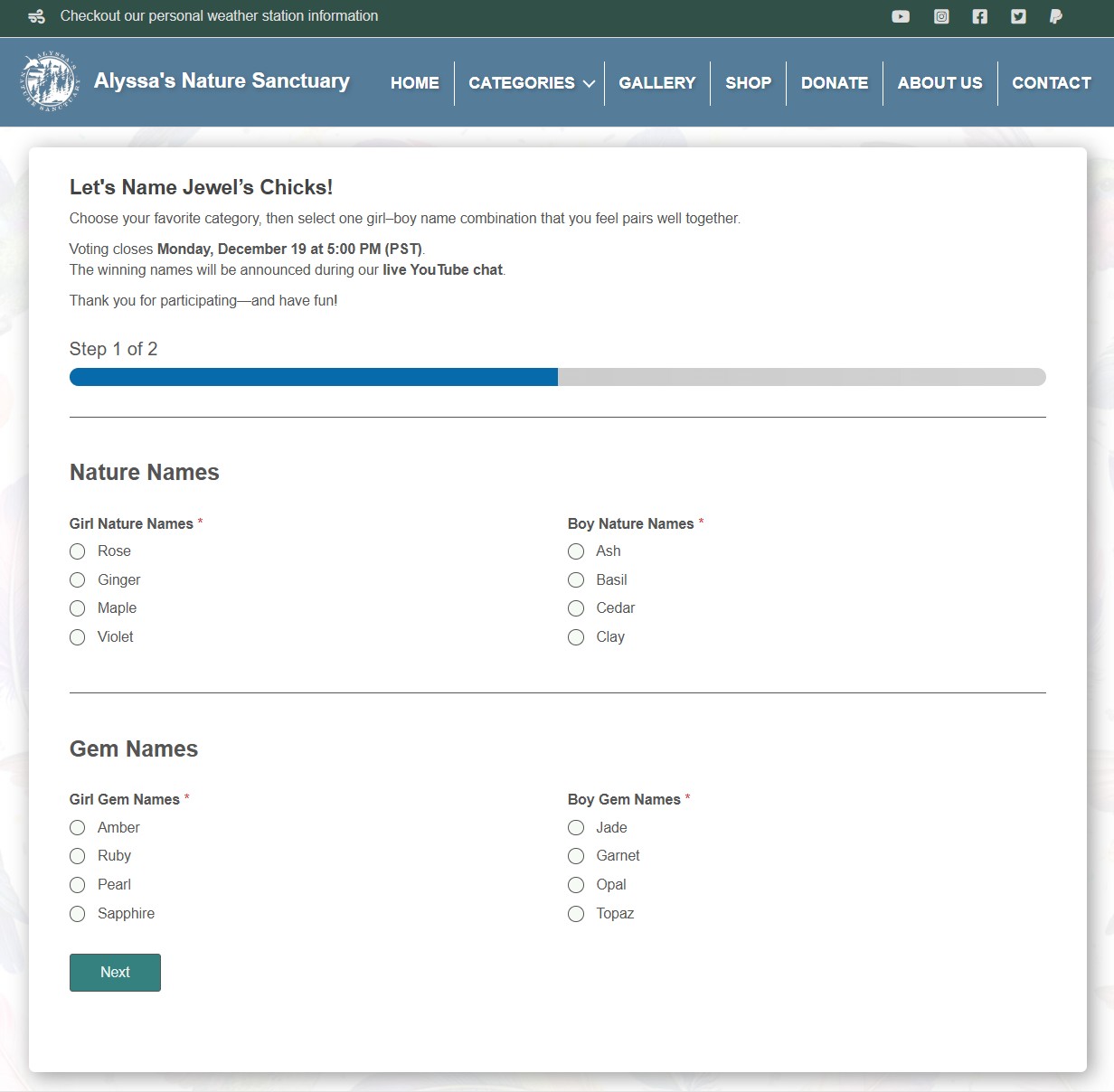
Task: Open the YouTube social icon
Action: click(901, 16)
